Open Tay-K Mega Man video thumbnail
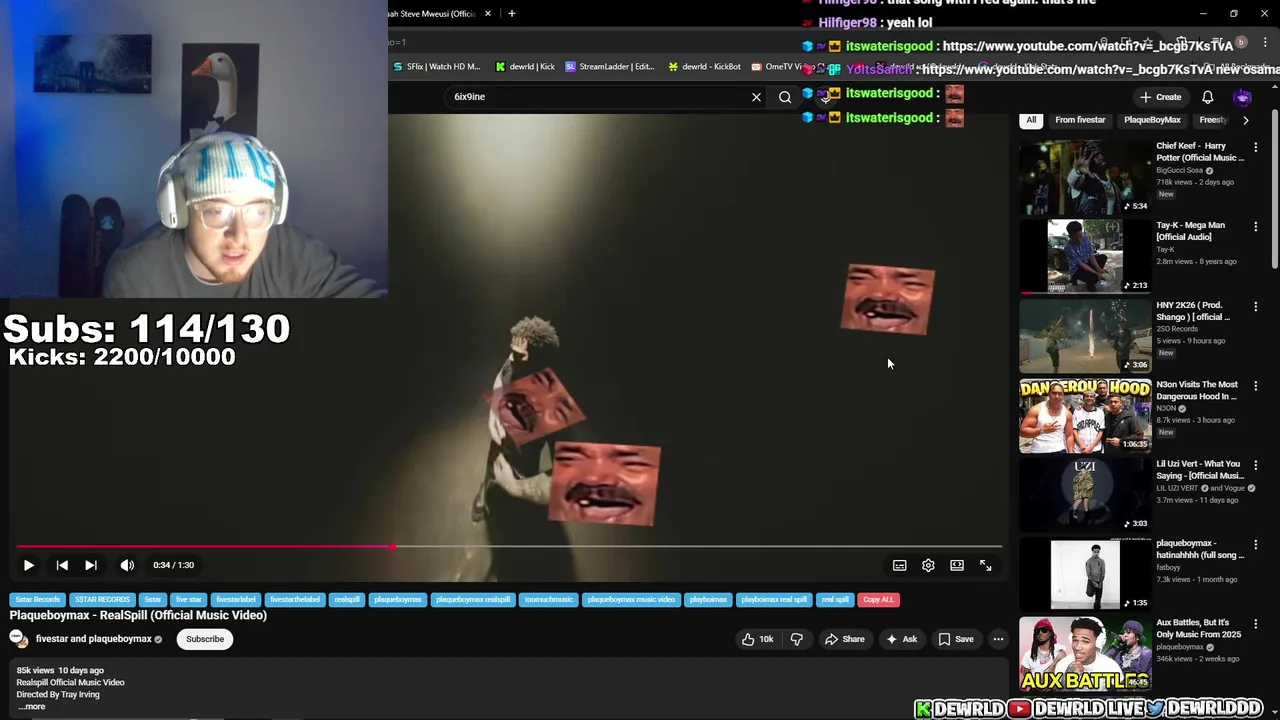This screenshot has height=720, width=1280. (1085, 257)
